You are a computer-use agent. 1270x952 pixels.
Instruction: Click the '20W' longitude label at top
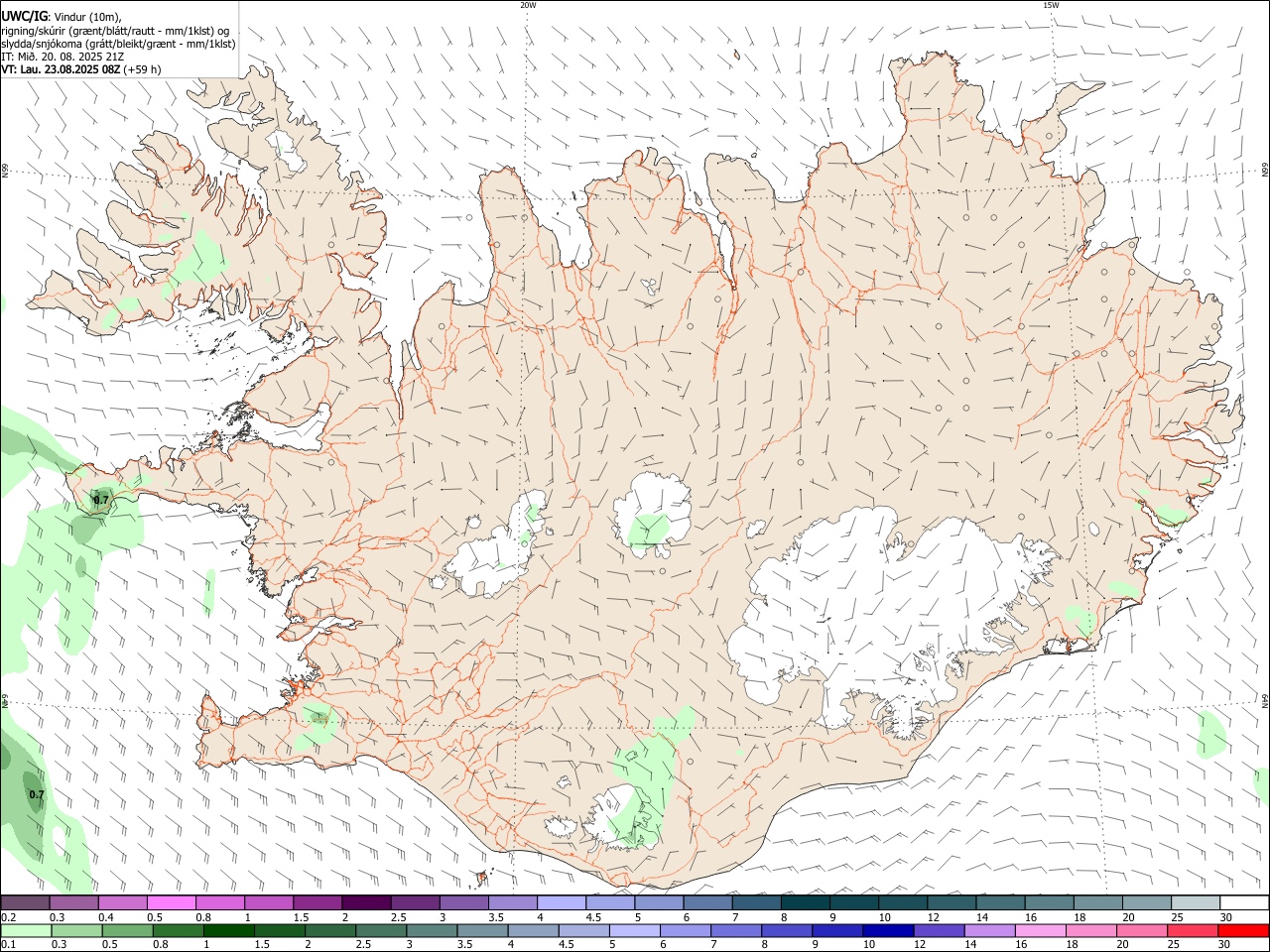(528, 5)
